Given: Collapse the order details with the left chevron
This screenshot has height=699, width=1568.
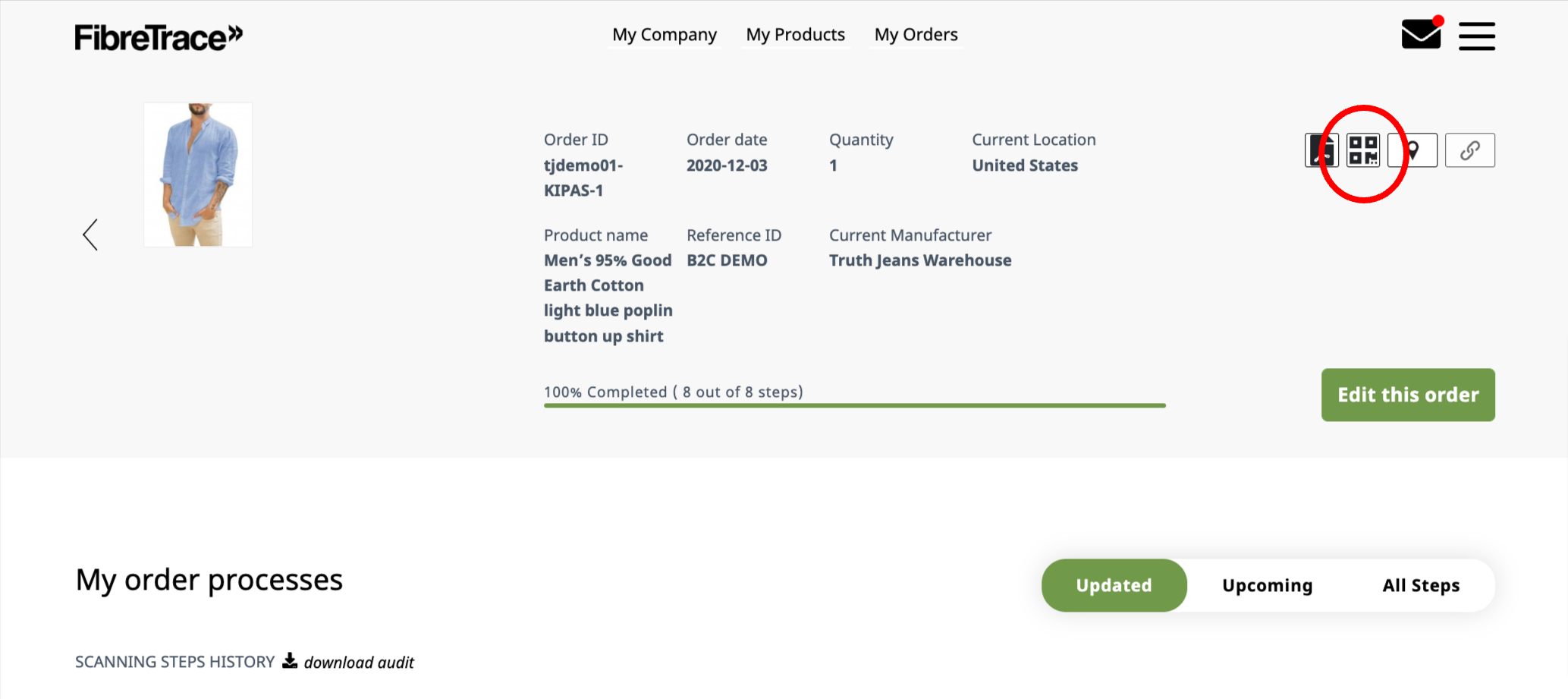Looking at the screenshot, I should point(90,235).
